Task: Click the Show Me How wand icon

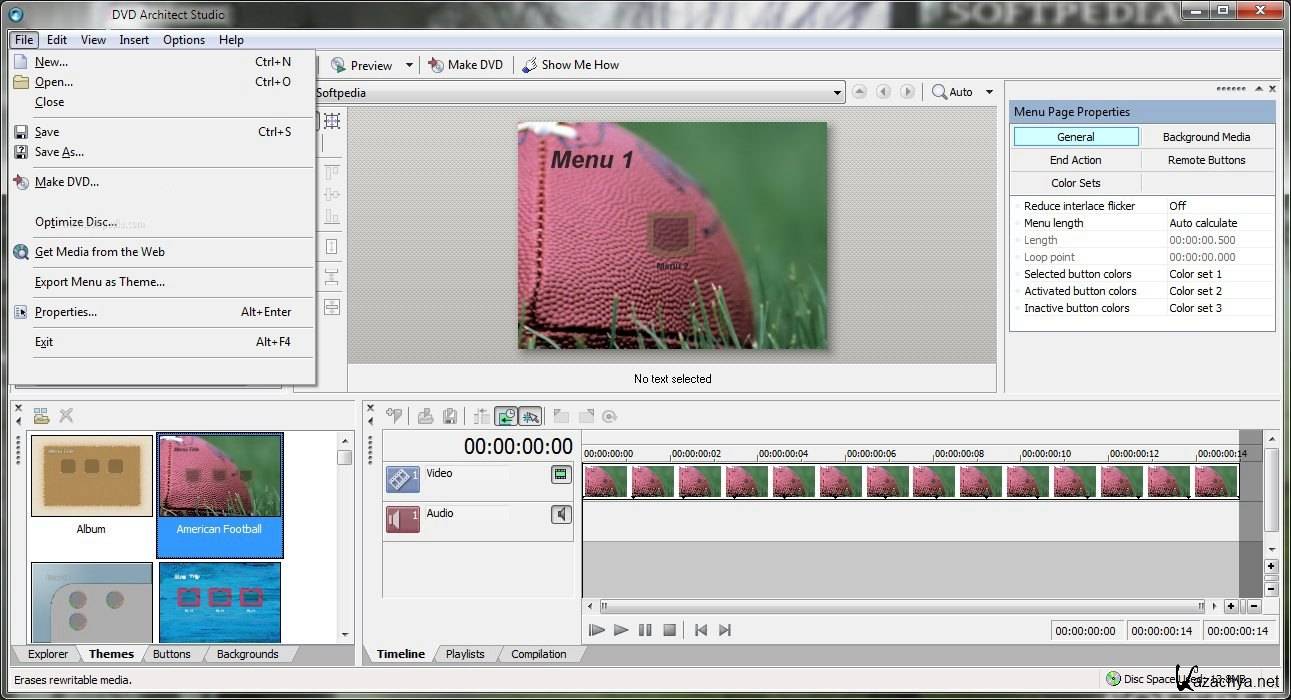Action: click(530, 65)
